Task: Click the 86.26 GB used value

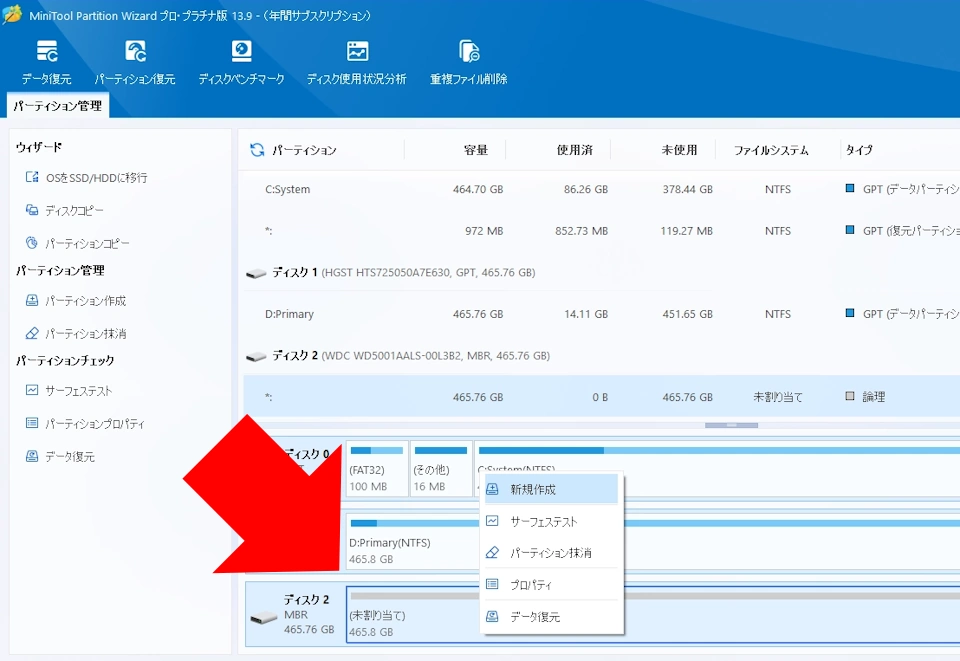Action: 586,190
